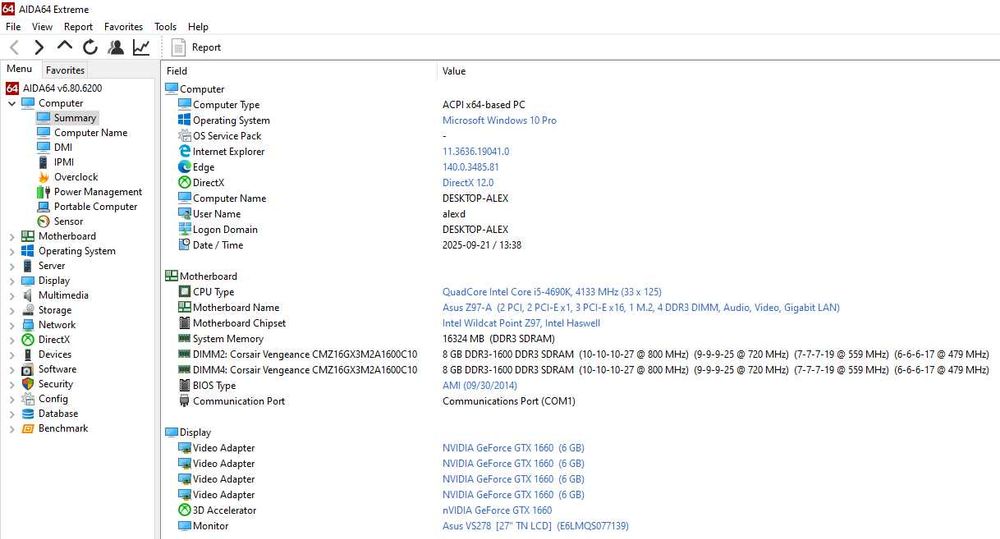Select the Computer Name tree item in sidebar

[x=91, y=133]
